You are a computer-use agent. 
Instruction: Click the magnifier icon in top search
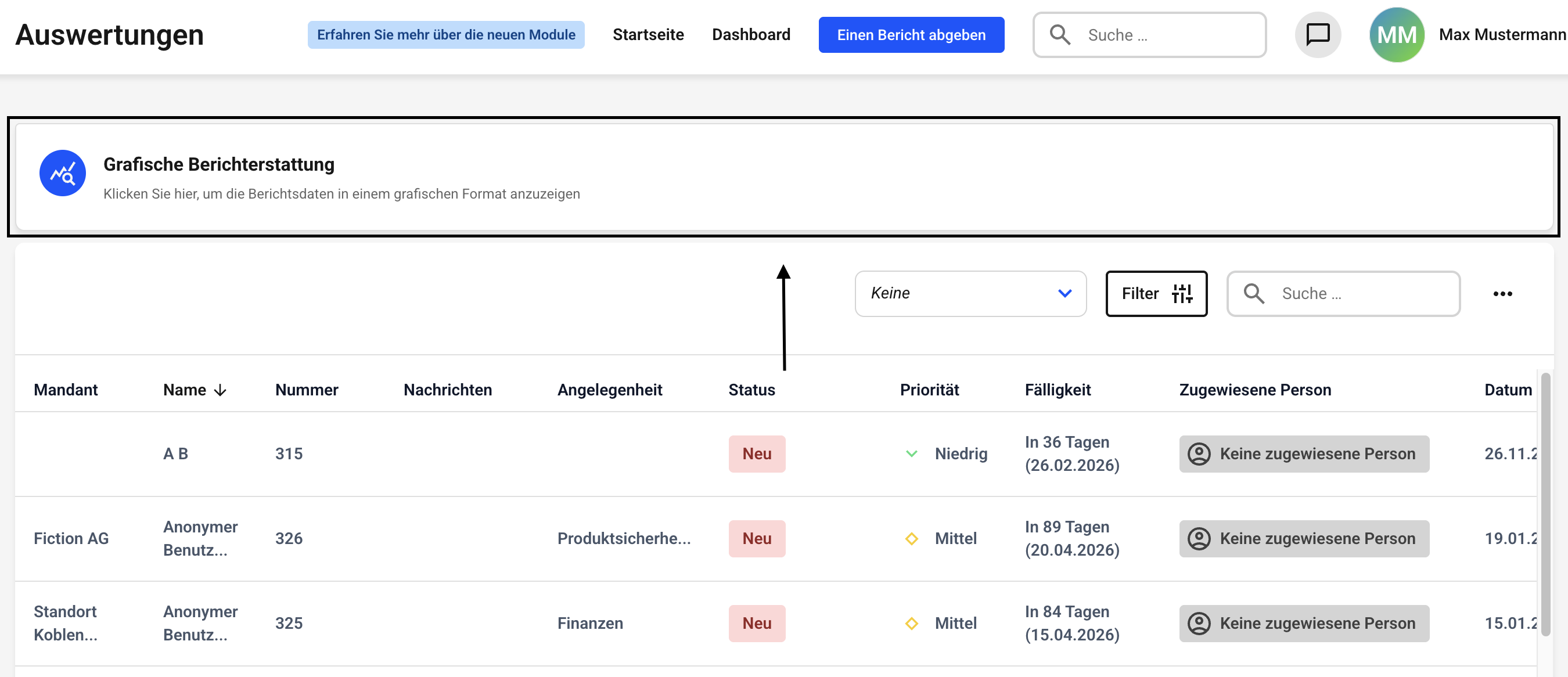pyautogui.click(x=1060, y=35)
